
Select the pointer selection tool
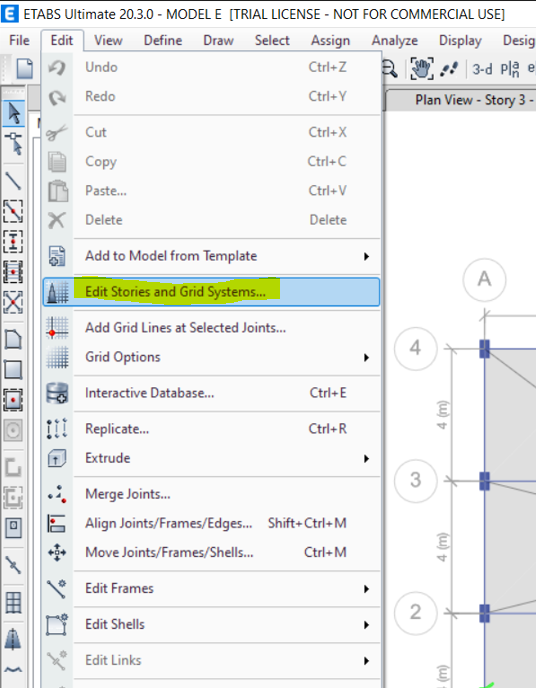13,113
